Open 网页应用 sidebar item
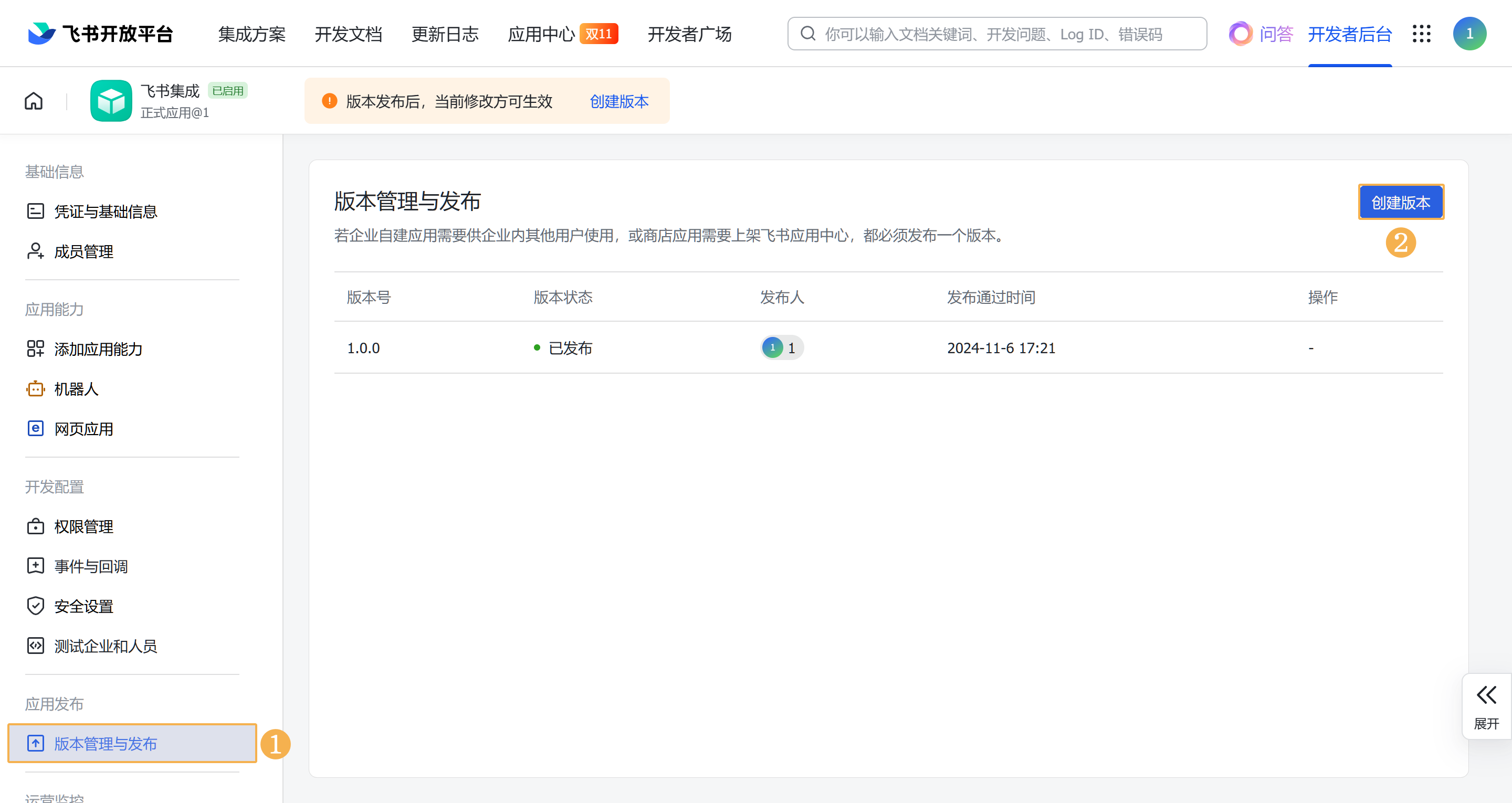1512x803 pixels. pyautogui.click(x=83, y=429)
